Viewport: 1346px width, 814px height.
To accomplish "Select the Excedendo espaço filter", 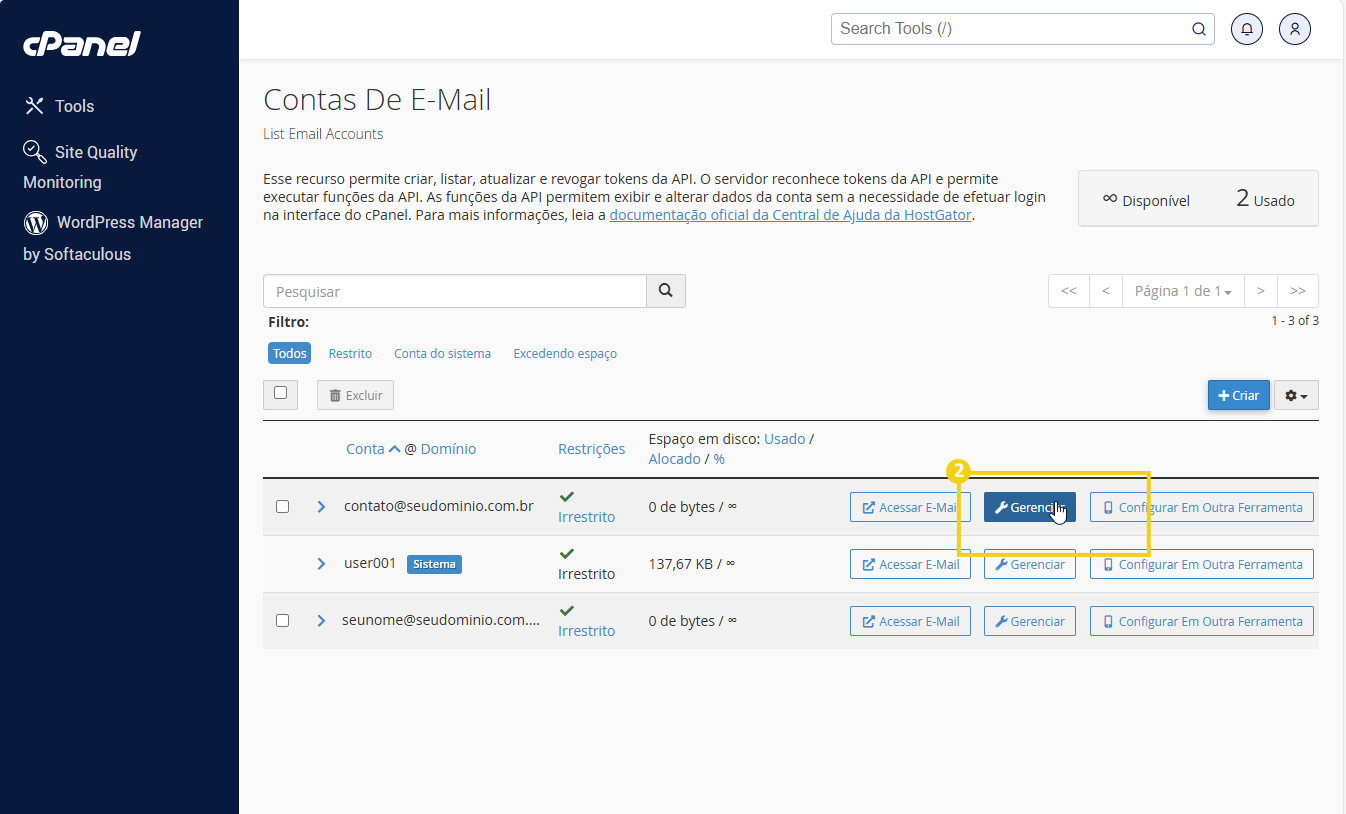I will (x=565, y=353).
